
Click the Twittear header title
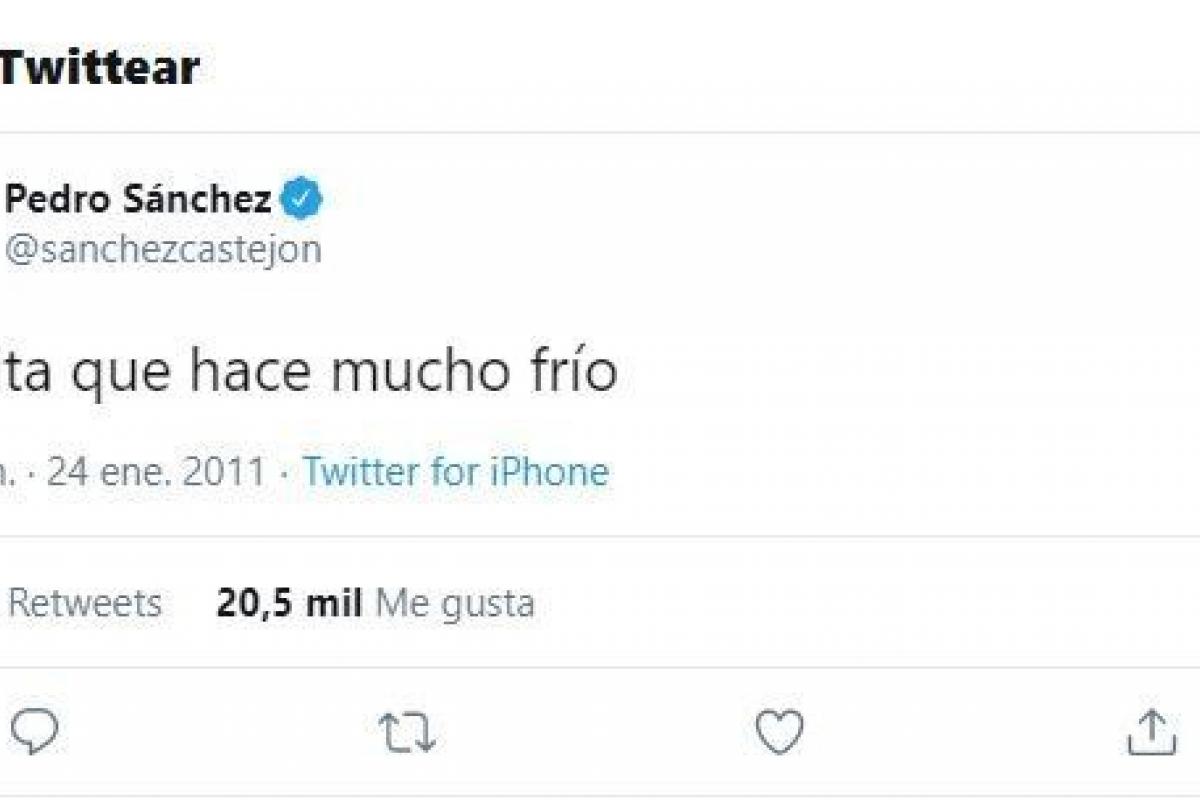(x=100, y=68)
